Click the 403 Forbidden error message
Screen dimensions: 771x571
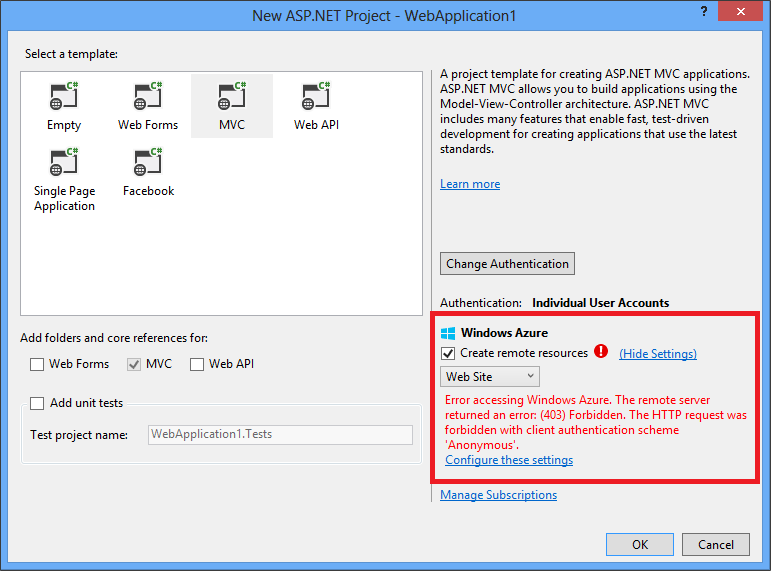(595, 422)
